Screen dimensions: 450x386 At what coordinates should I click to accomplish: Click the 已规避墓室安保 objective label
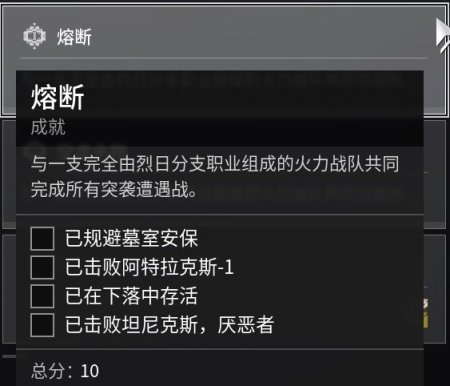click(x=132, y=238)
